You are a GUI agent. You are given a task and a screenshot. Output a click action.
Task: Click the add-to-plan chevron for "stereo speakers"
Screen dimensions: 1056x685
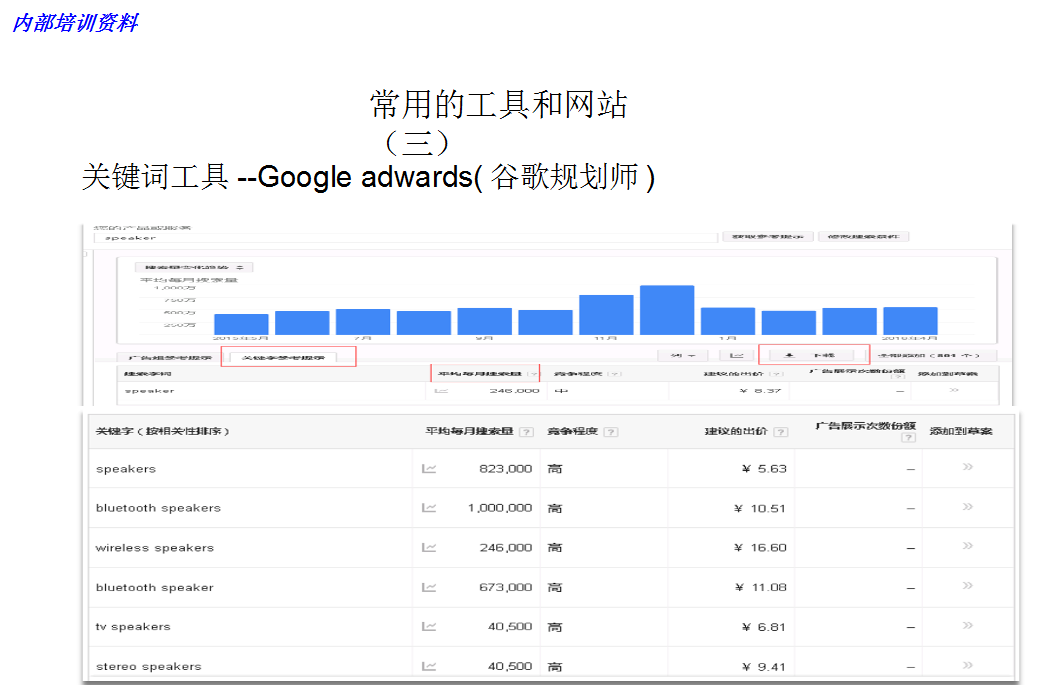966,665
